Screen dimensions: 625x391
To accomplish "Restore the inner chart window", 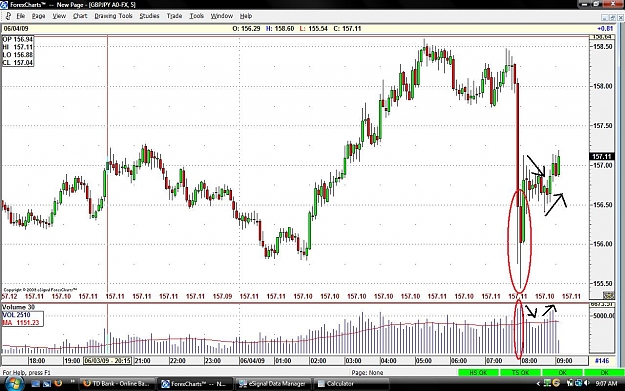I will [x=613, y=18].
